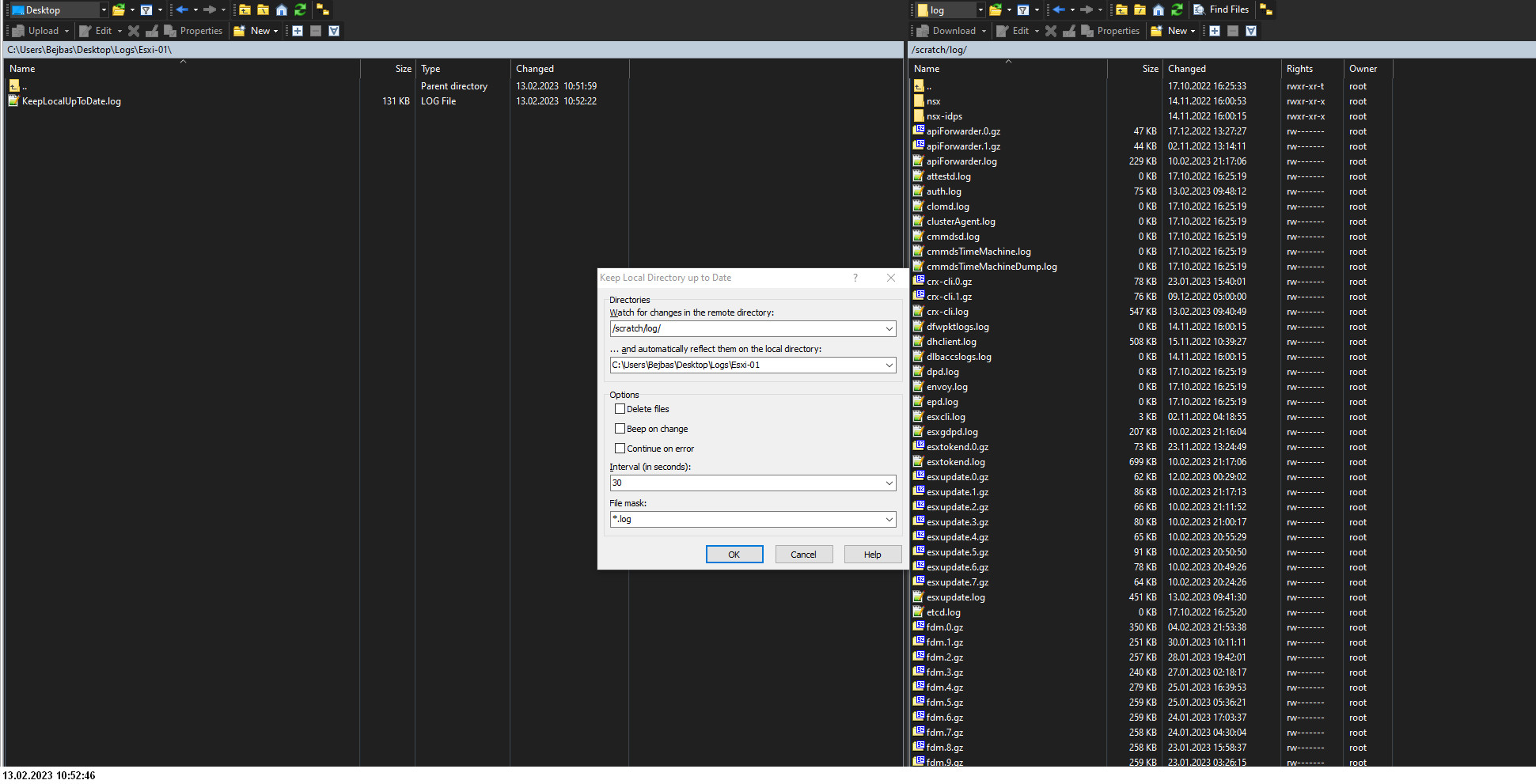Open the Download menu in remote toolbar
The height and width of the screenshot is (784, 1536).
click(954, 31)
